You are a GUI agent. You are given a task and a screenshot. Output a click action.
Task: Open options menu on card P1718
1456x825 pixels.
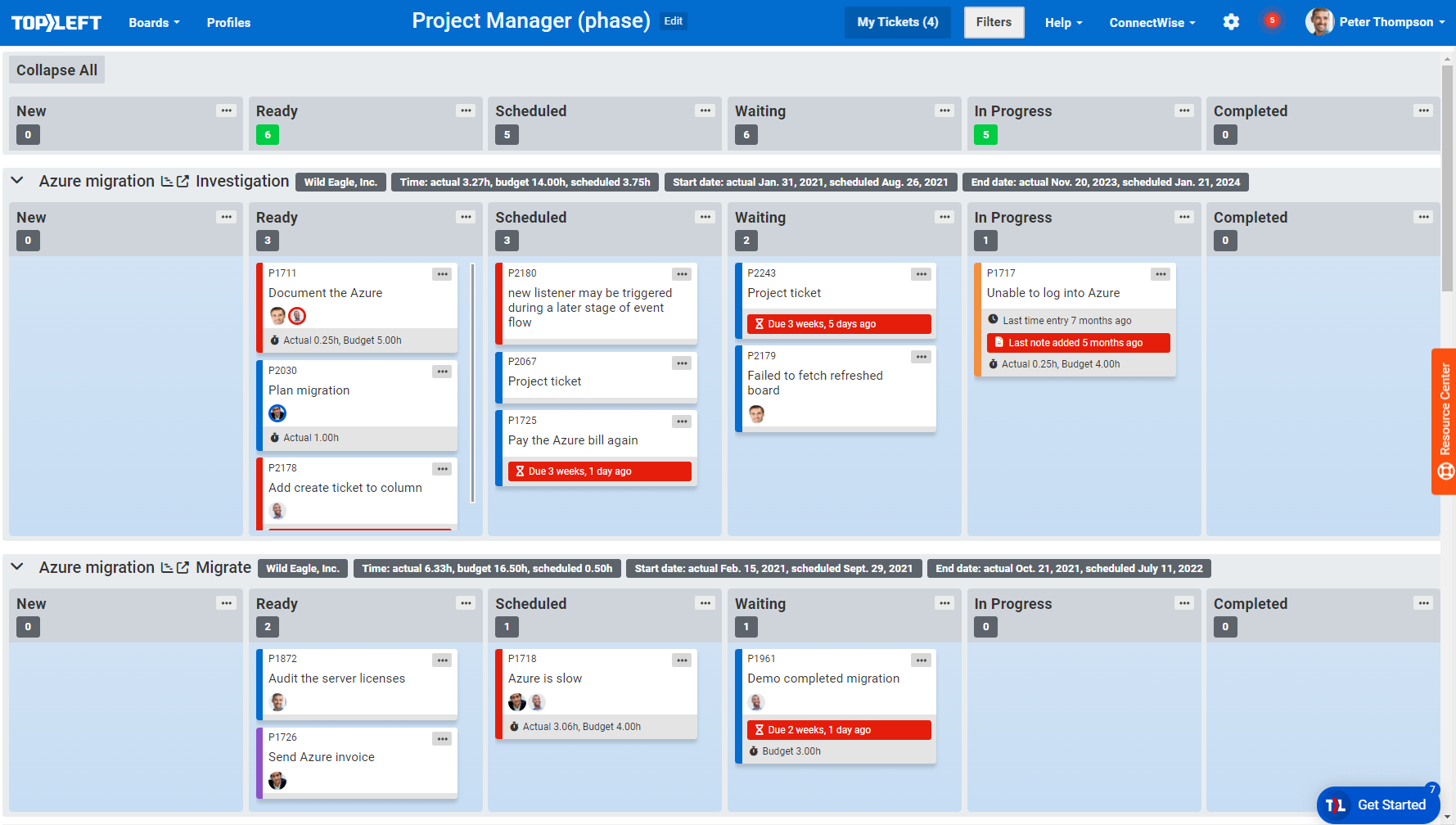tap(682, 660)
